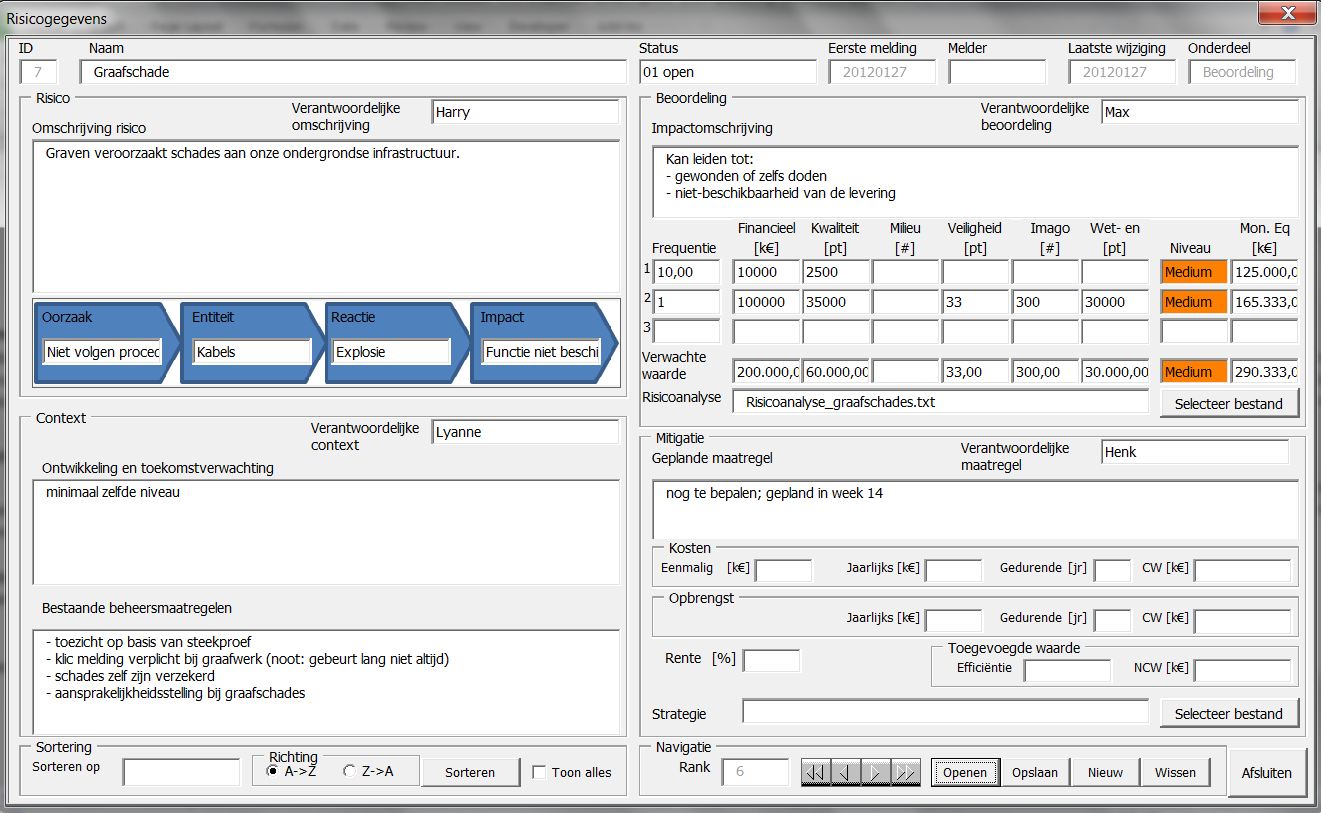The image size is (1321, 813).
Task: Click row 1 Financieel field '10000'
Action: pos(766,272)
